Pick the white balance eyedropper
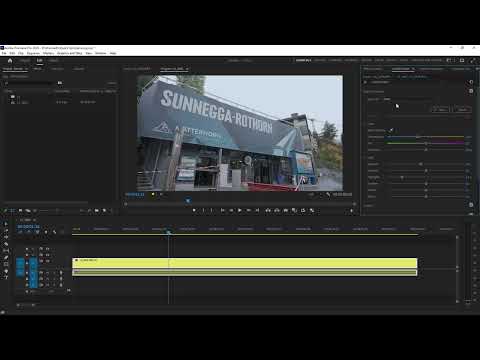Image resolution: width=480 pixels, height=360 pixels. 391,130
